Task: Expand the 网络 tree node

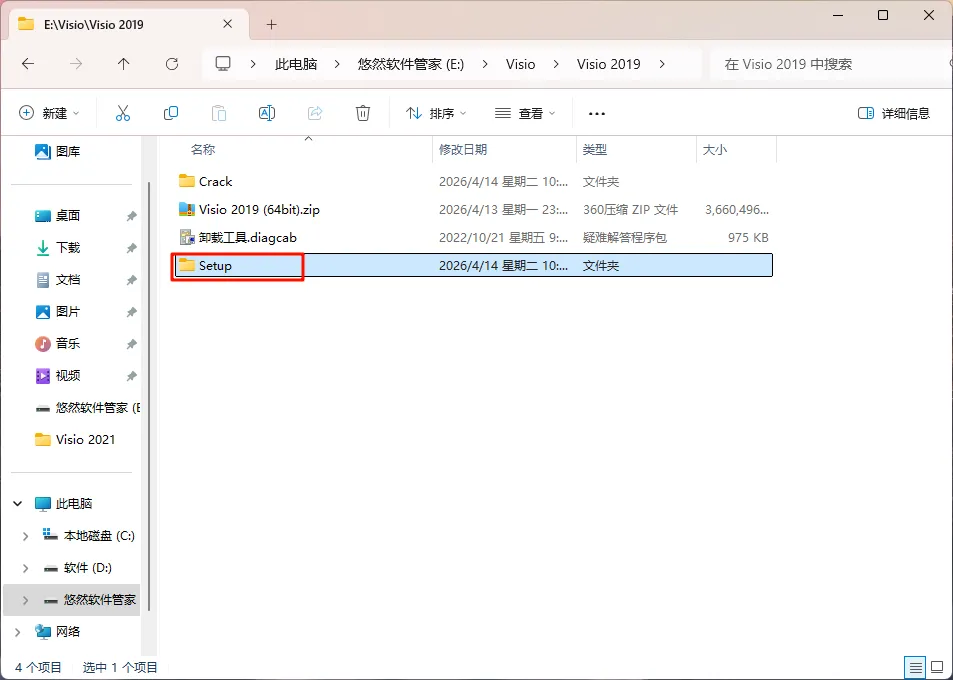Action: [x=18, y=632]
